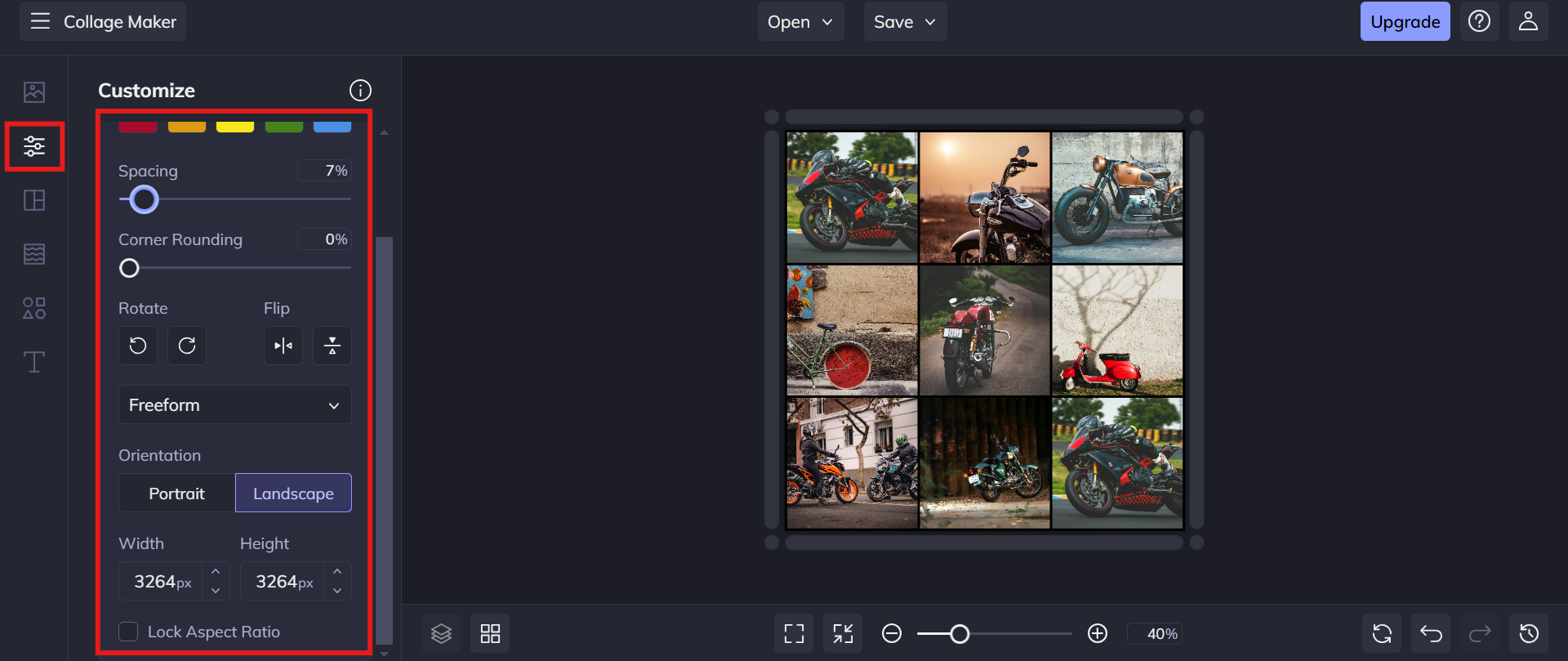The image size is (1568, 661).
Task: Zoom in with plus icon
Action: pyautogui.click(x=1098, y=633)
